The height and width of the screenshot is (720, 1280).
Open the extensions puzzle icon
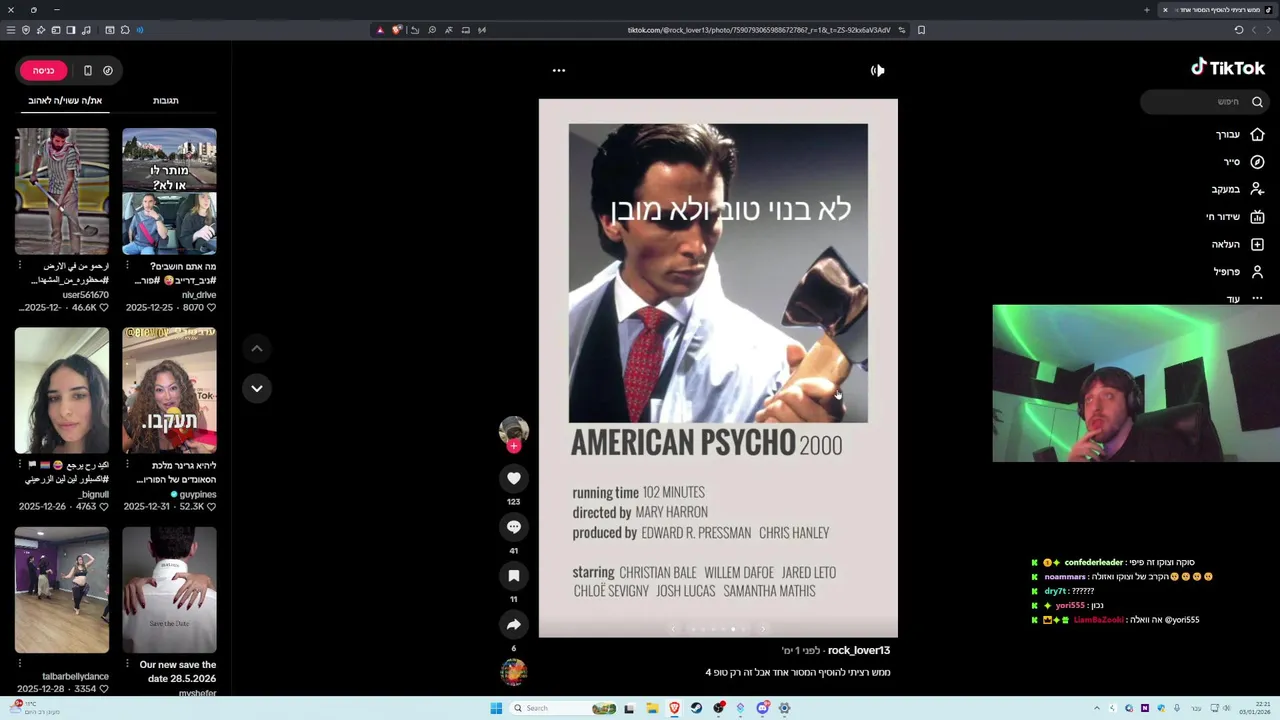[125, 30]
